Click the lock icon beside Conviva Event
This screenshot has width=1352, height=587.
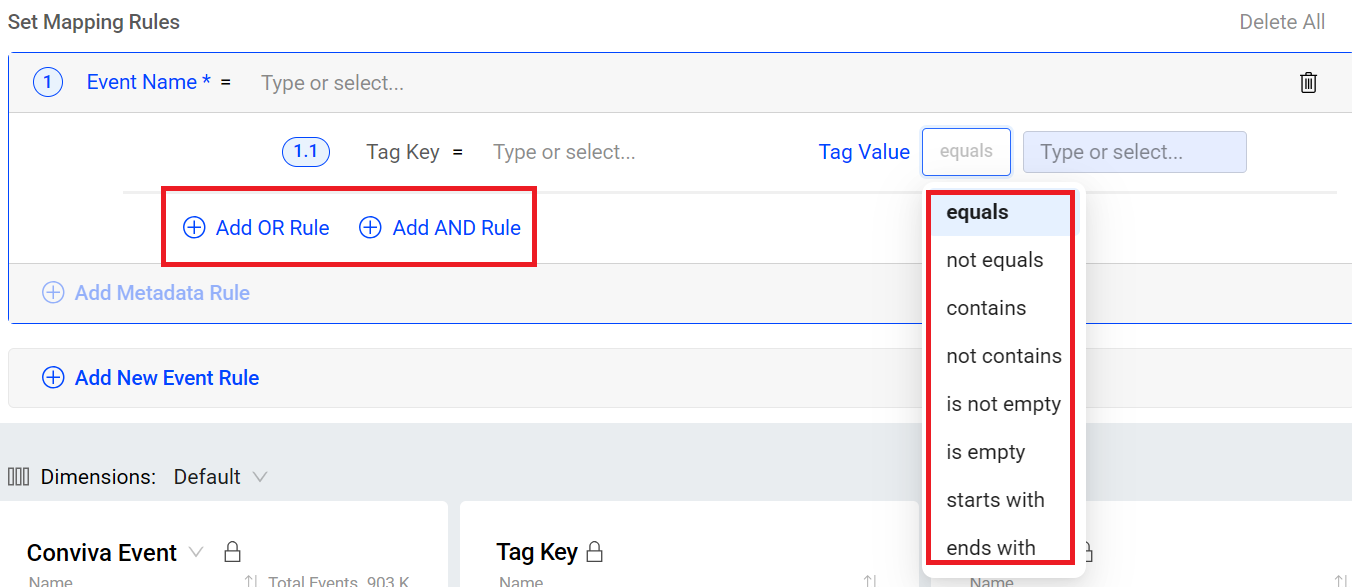(x=232, y=552)
